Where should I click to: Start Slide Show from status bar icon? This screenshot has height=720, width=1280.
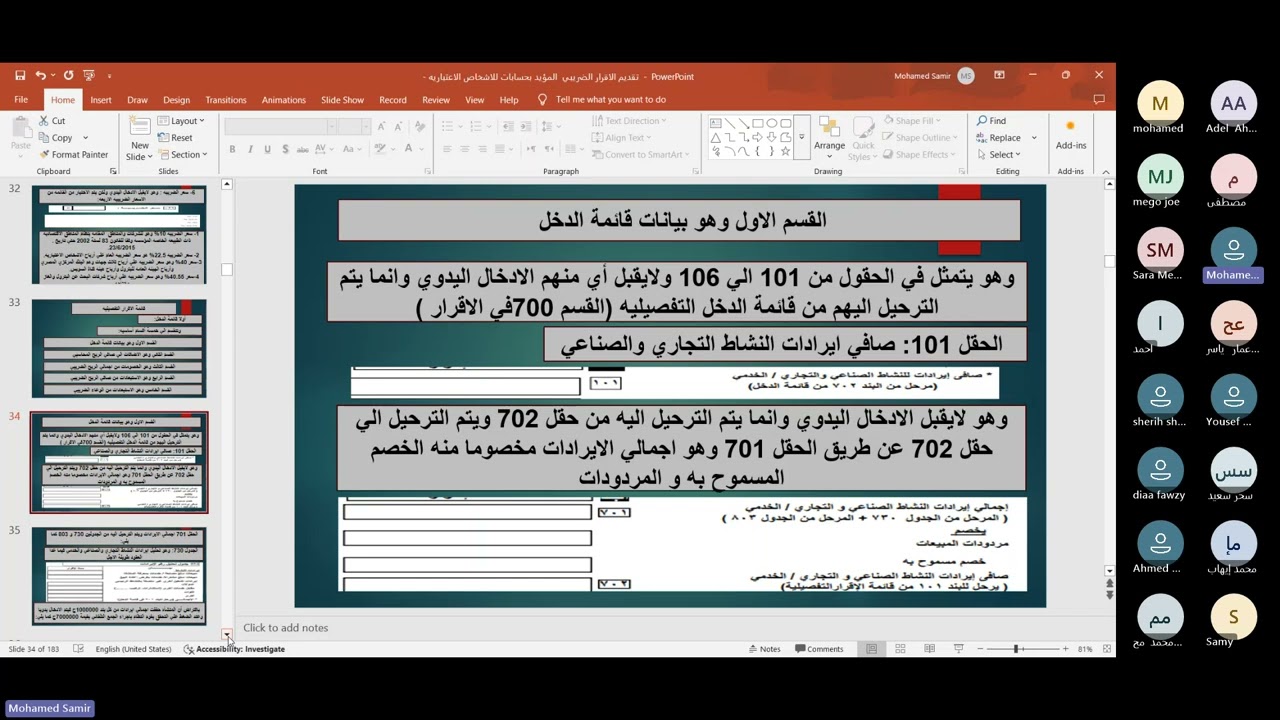point(958,649)
